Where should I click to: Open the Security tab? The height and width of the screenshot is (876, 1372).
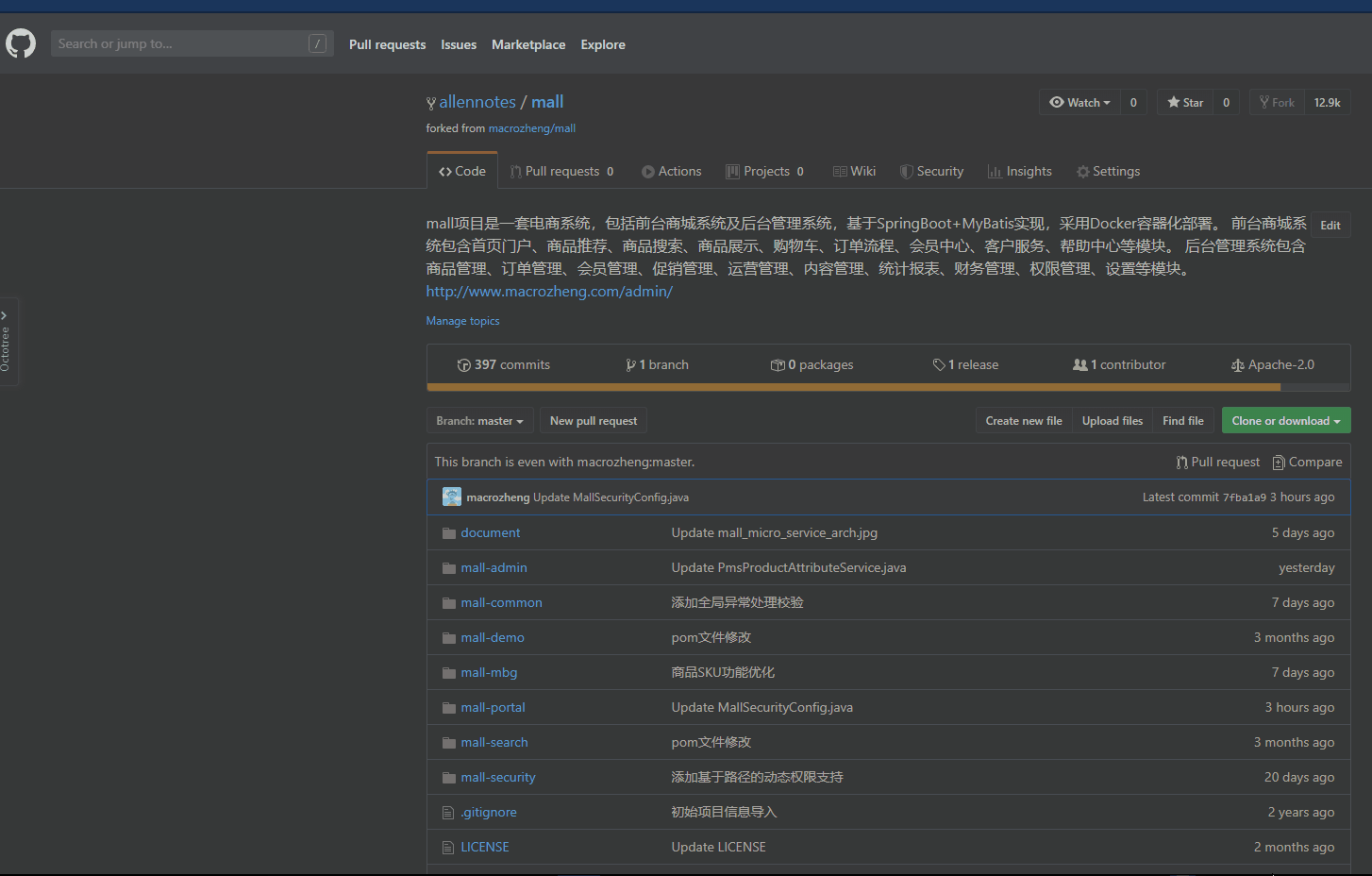pyautogui.click(x=932, y=171)
